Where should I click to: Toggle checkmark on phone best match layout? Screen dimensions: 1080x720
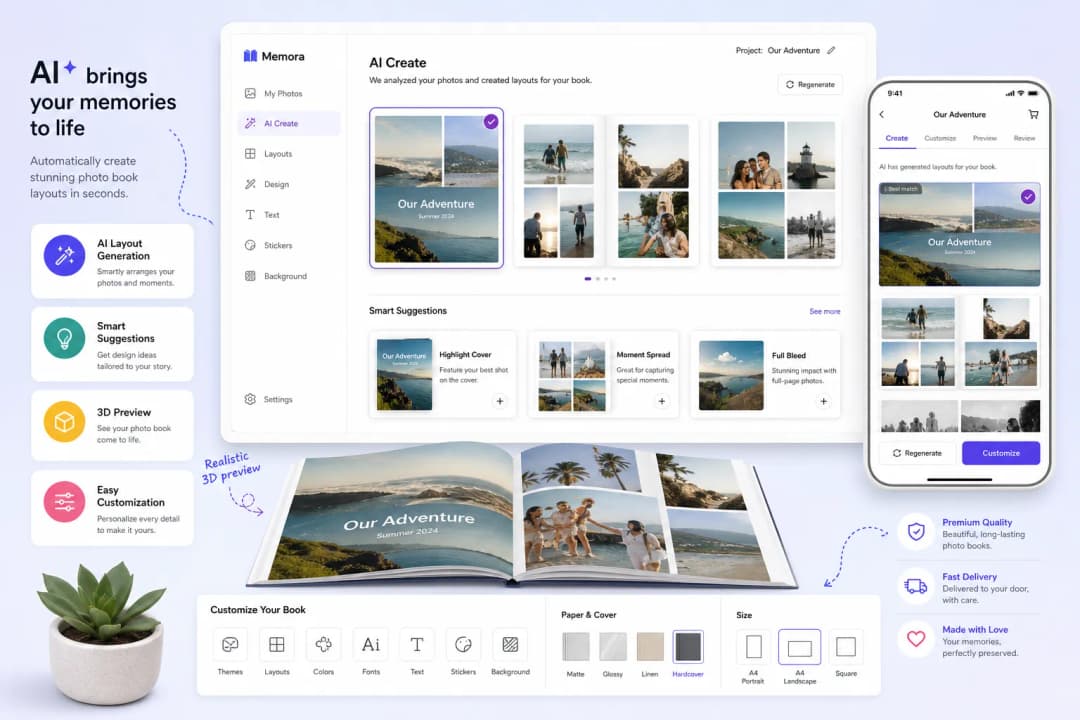(1028, 197)
